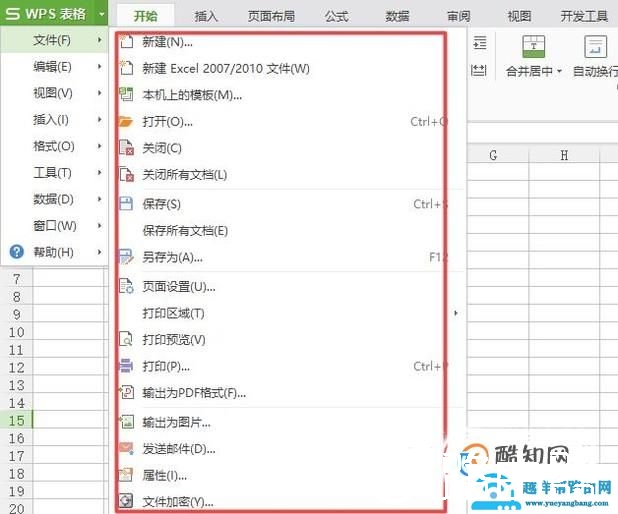Switch to the 公式 ribbon tab
Screen dimensions: 618x514
[337, 16]
